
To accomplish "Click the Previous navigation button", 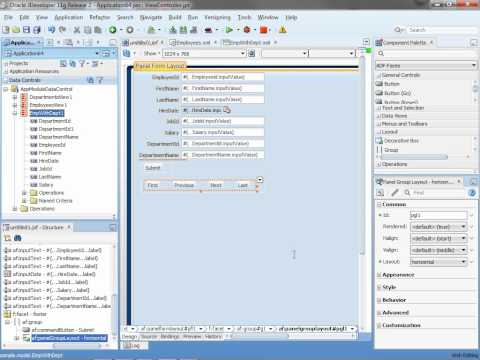I will click(184, 185).
